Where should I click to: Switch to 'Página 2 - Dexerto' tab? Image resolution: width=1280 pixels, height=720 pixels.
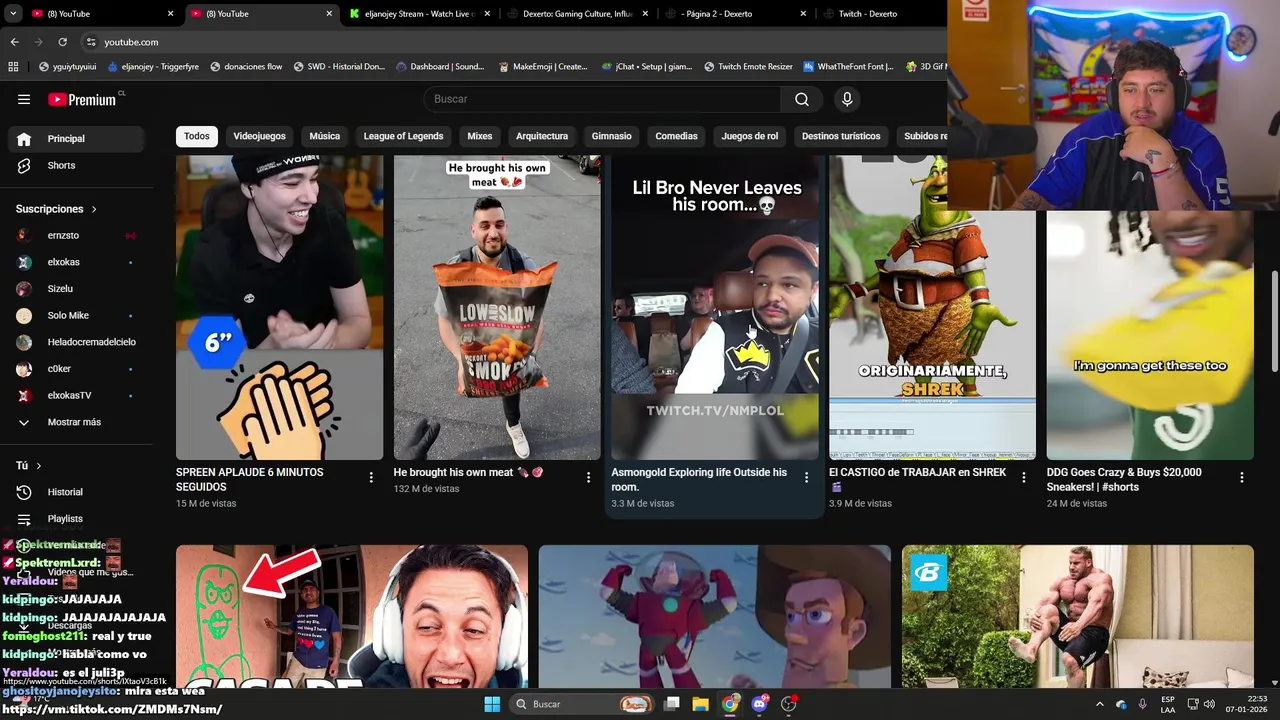[736, 14]
